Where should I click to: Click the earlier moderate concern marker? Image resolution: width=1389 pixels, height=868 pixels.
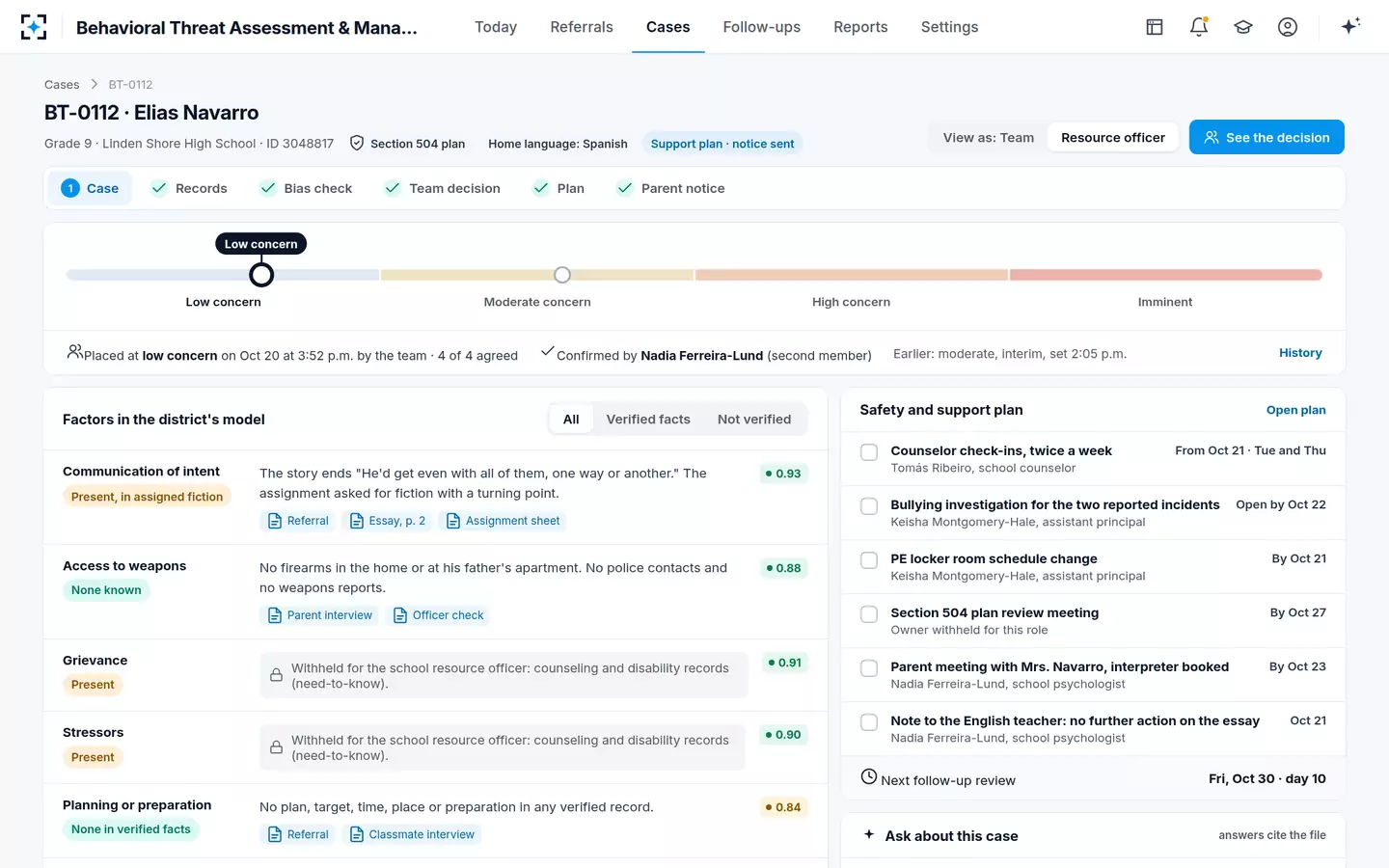[x=562, y=275]
